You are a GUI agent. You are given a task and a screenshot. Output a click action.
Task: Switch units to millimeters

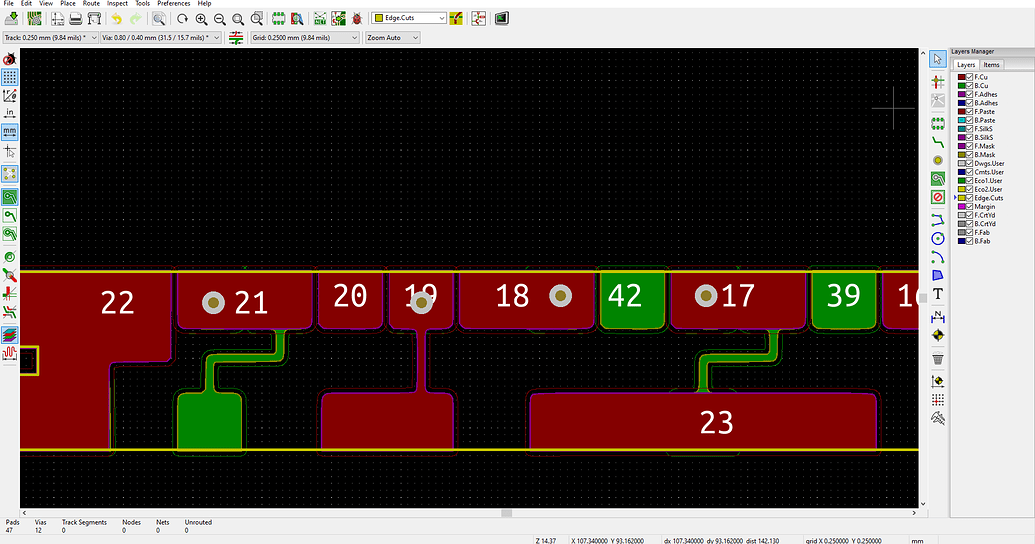click(9, 132)
